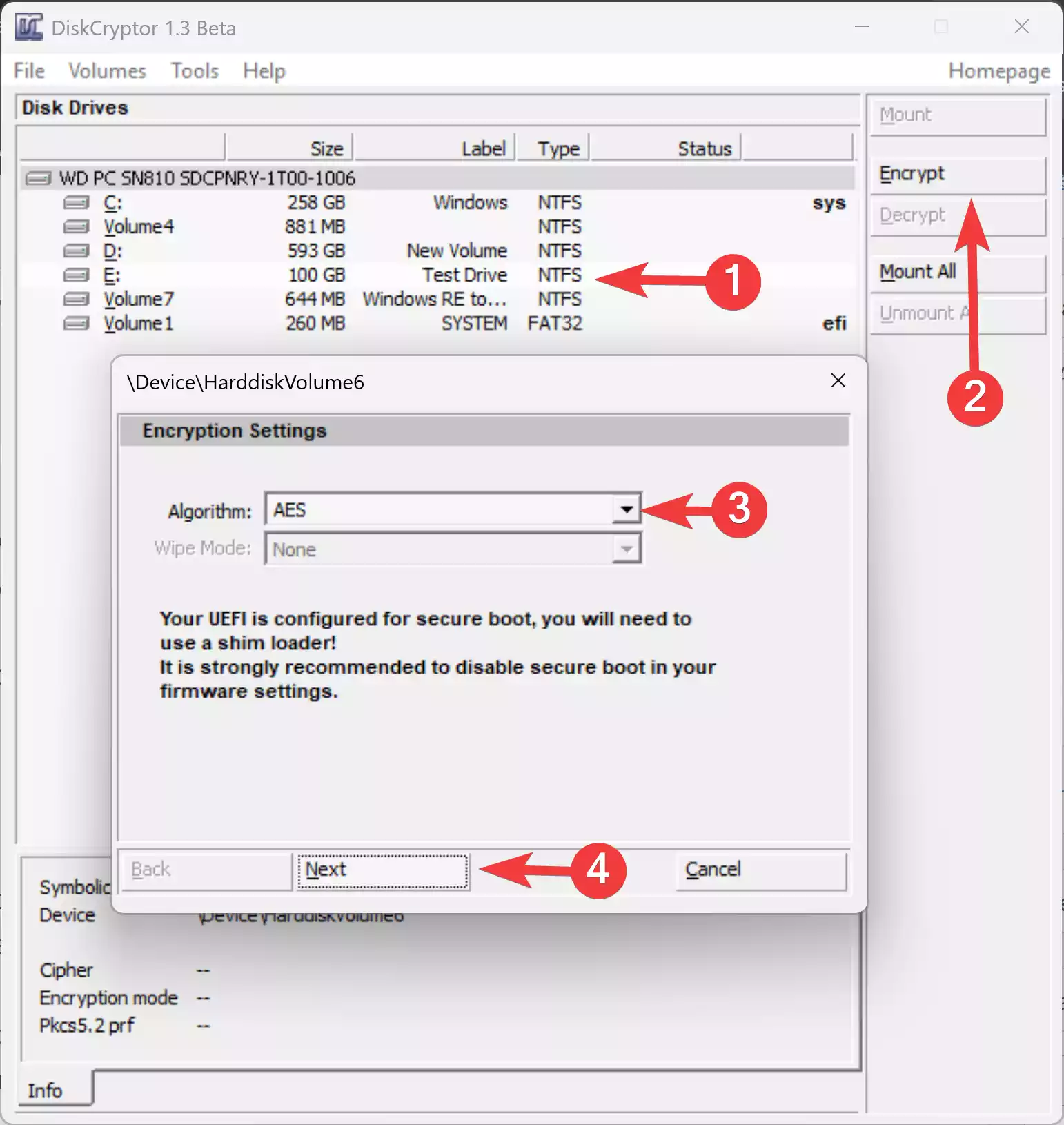Open the Tools menu

click(195, 70)
